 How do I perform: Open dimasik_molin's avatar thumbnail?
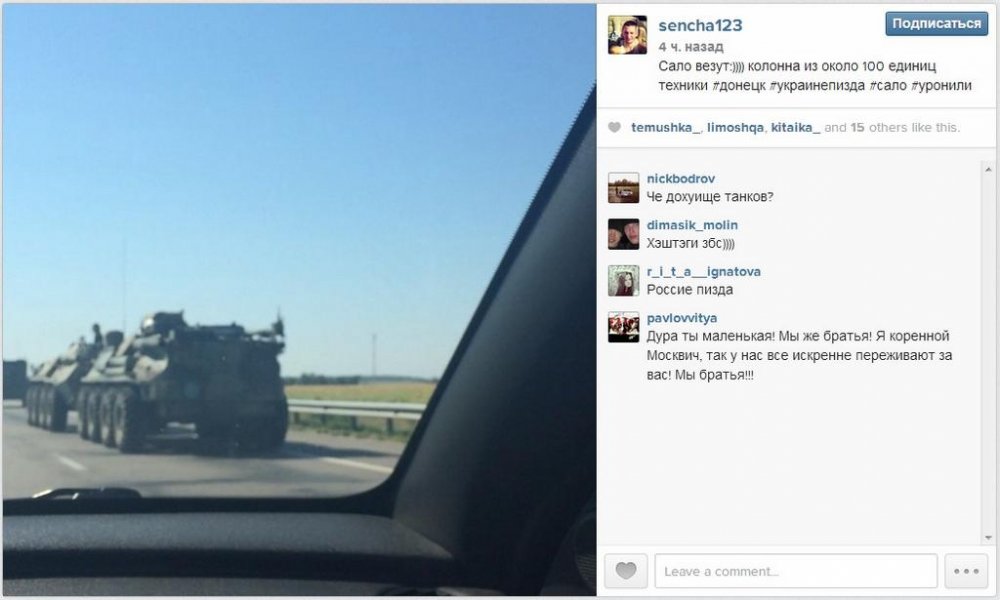click(x=623, y=234)
